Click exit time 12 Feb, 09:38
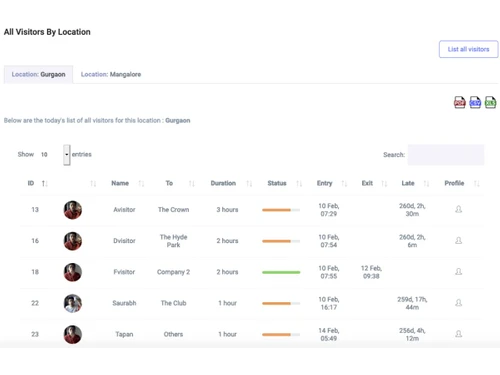 (x=371, y=272)
